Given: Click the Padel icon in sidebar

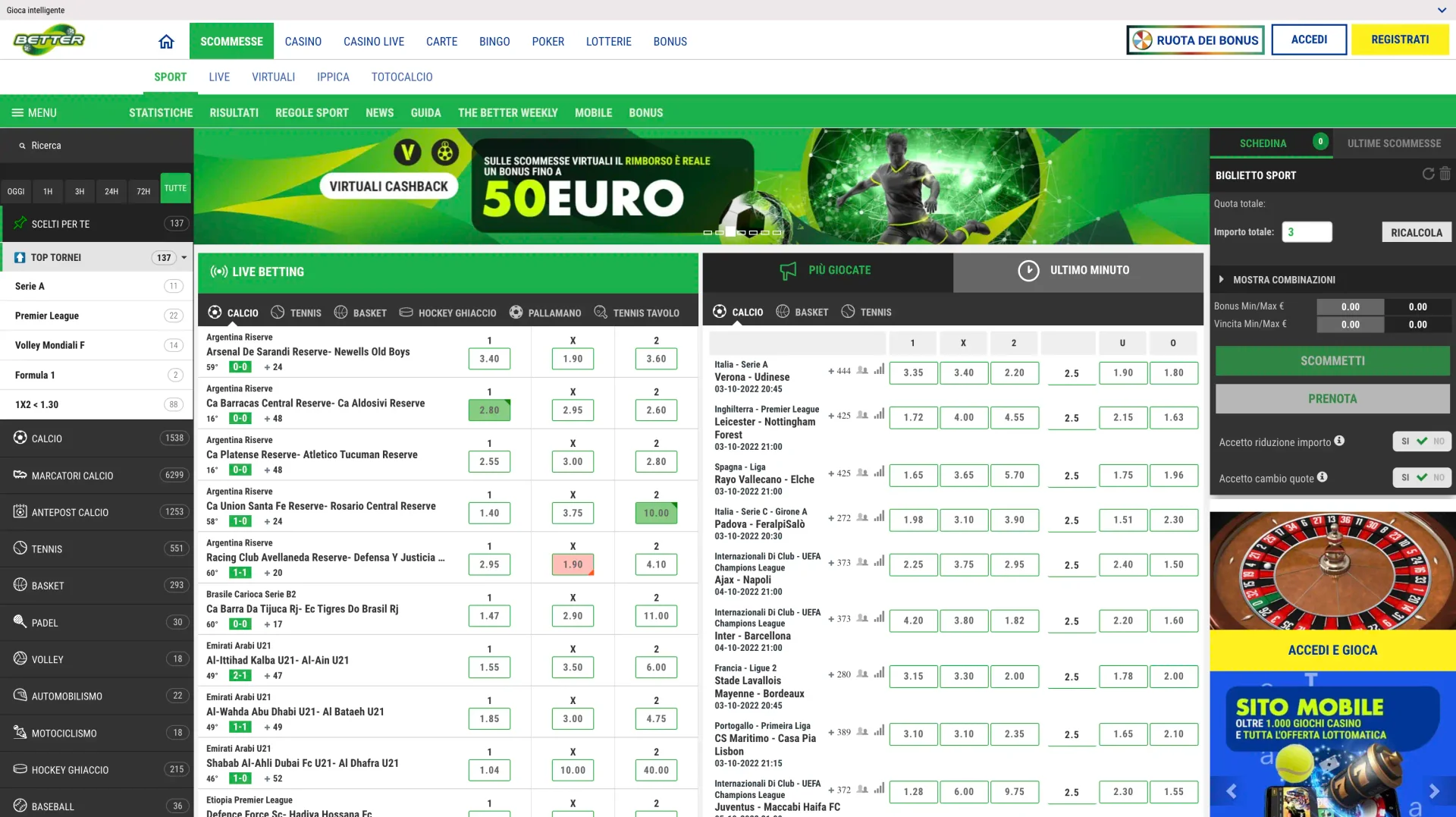Looking at the screenshot, I should [20, 622].
